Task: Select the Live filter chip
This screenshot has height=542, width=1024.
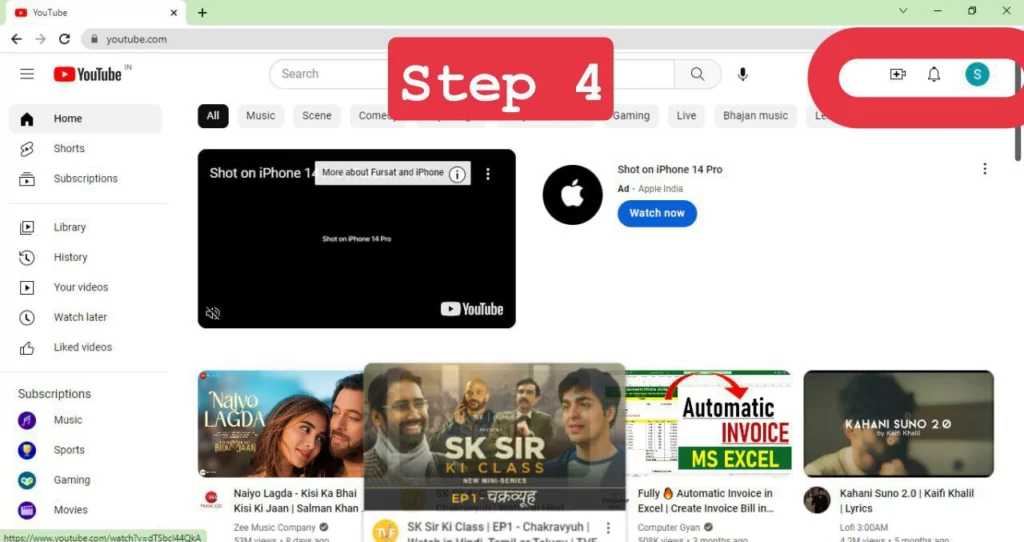Action: [x=686, y=116]
